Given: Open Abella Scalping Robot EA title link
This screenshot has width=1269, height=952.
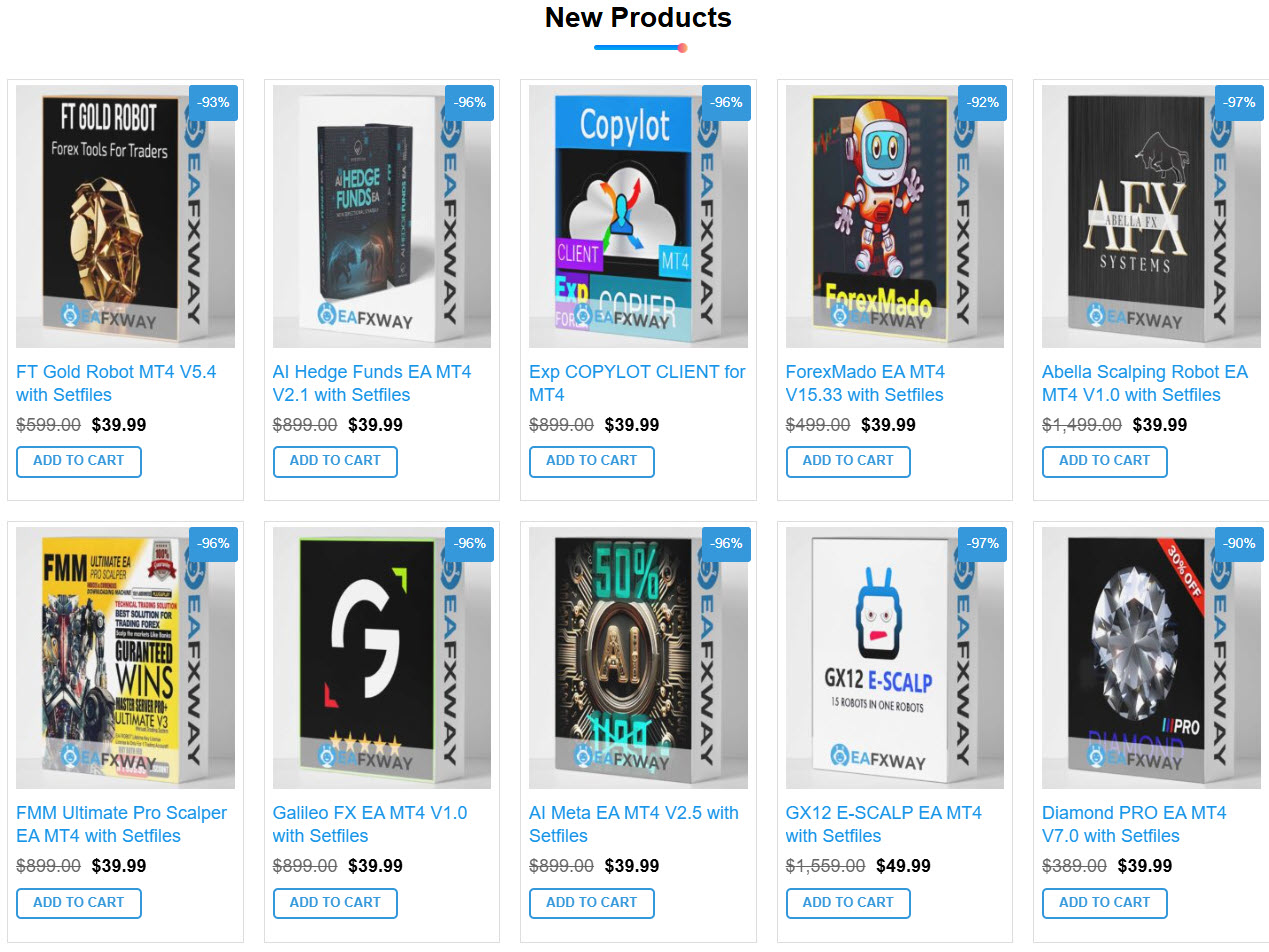Looking at the screenshot, I should click(x=1145, y=383).
